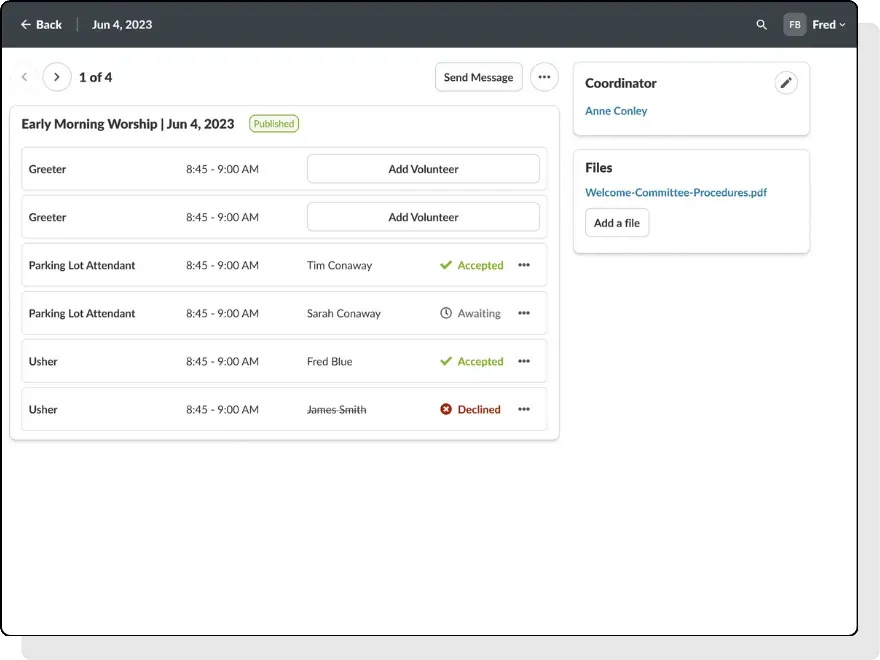
Task: Open options menu for Sarah Conaway
Action: pos(524,313)
